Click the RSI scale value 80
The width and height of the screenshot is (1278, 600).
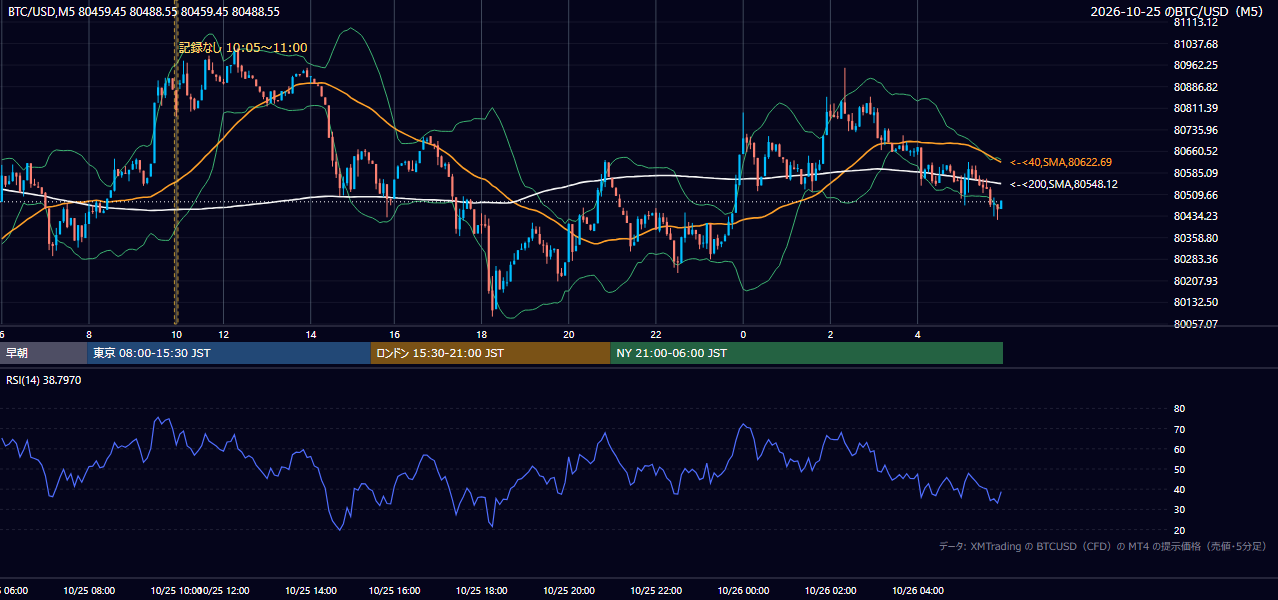(x=1179, y=409)
